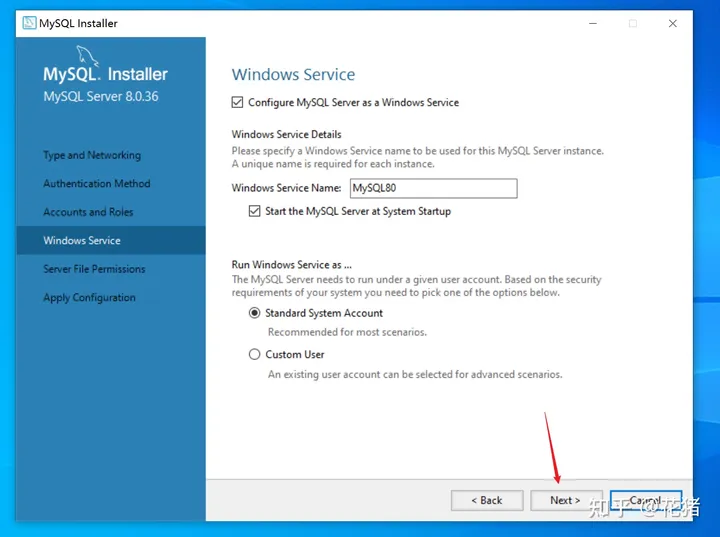Click the Windows Service heading
The width and height of the screenshot is (720, 537).
[293, 74]
